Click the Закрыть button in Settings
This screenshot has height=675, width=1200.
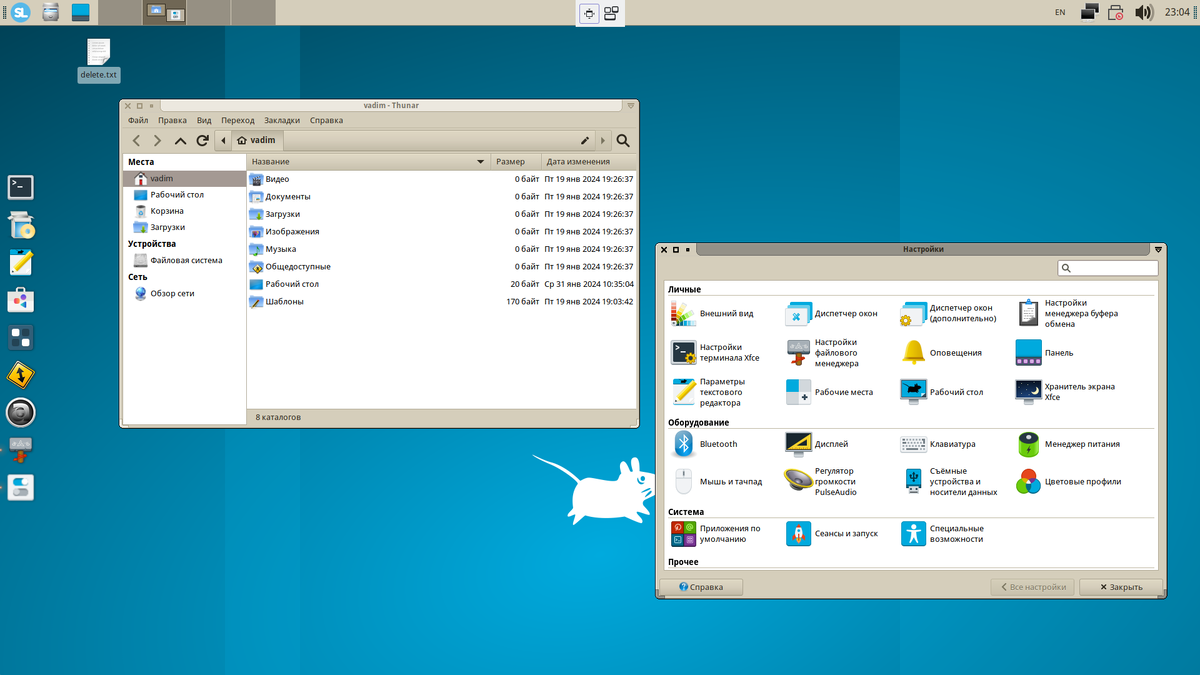coord(1119,586)
